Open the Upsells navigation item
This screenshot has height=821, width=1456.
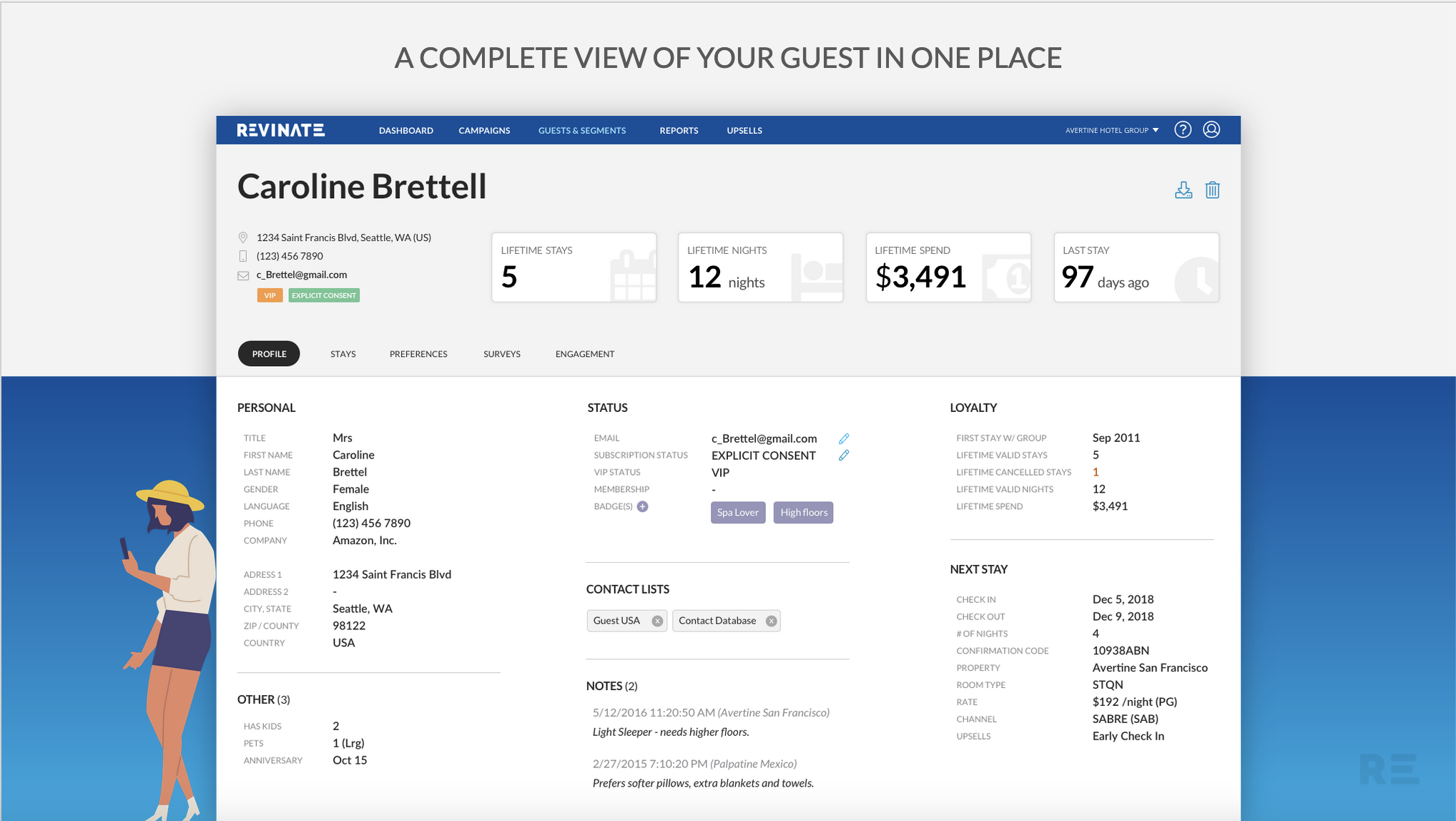click(x=744, y=130)
